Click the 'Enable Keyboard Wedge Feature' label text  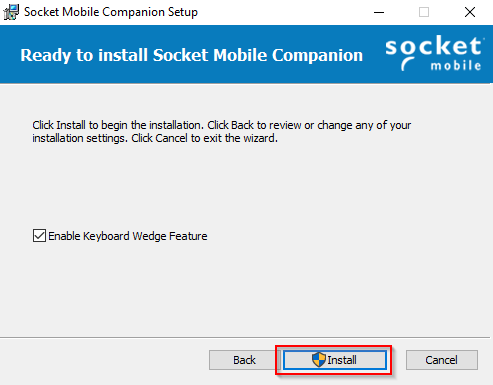pos(128,236)
